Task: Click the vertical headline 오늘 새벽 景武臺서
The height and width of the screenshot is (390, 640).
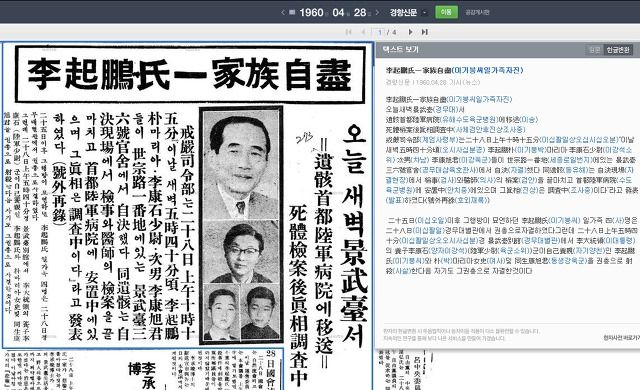Action: pyautogui.click(x=354, y=236)
